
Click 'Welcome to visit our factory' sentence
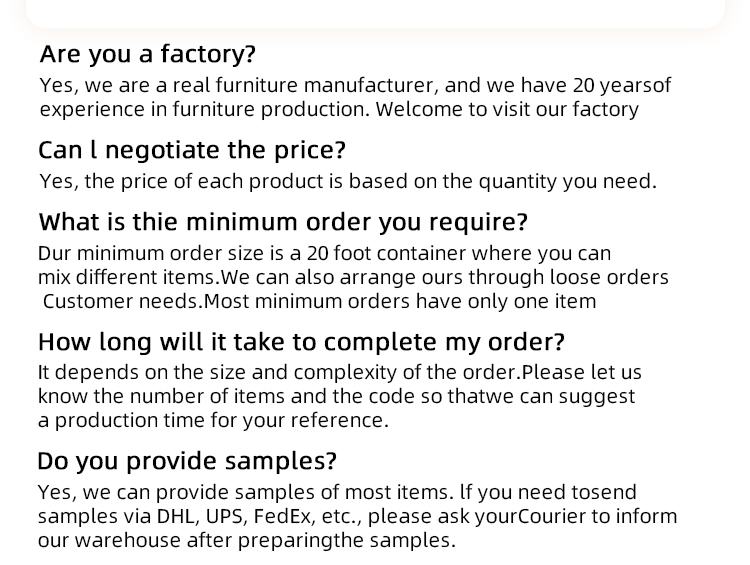click(x=507, y=110)
